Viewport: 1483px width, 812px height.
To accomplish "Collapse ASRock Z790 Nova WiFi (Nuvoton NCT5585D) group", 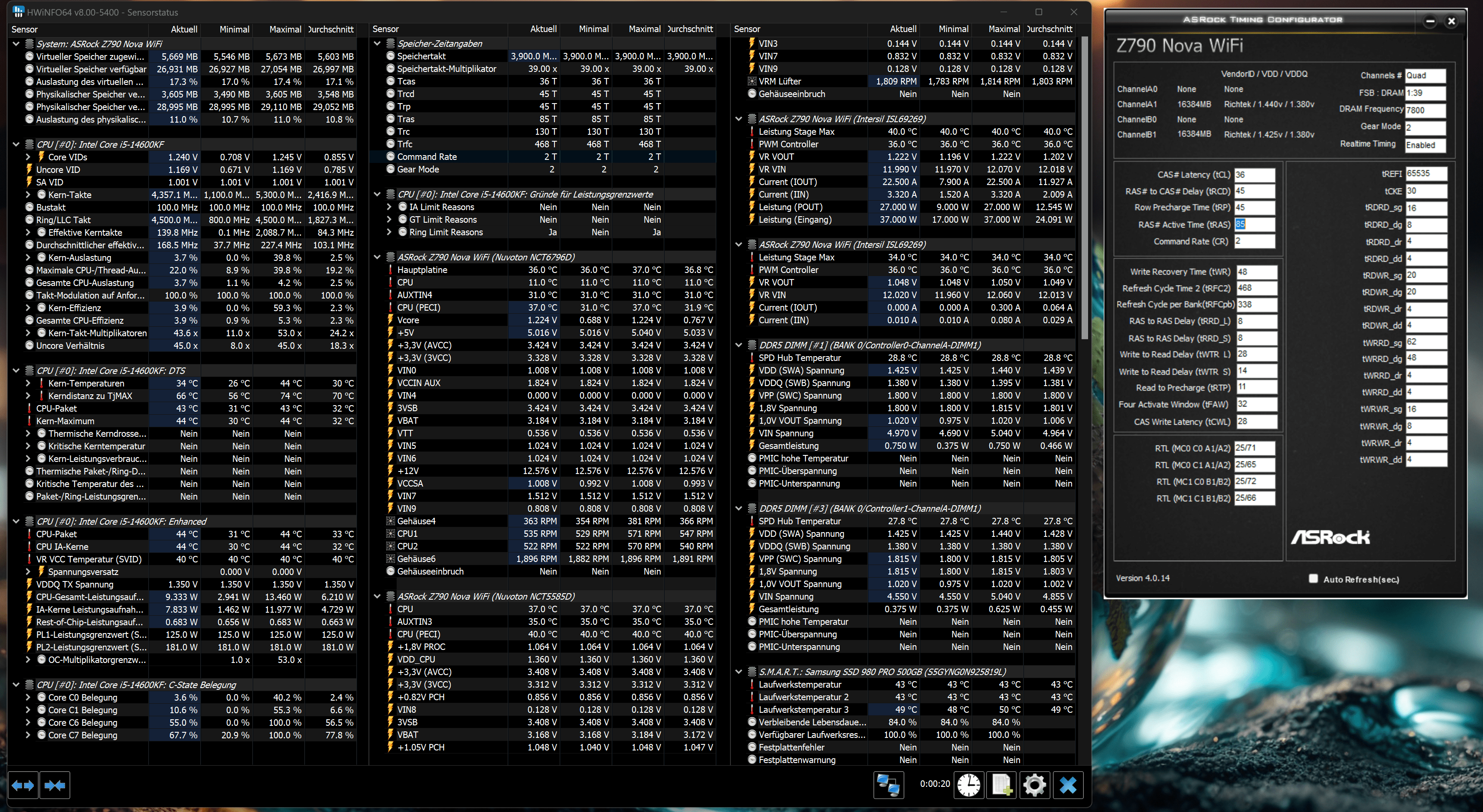I will coord(377,596).
